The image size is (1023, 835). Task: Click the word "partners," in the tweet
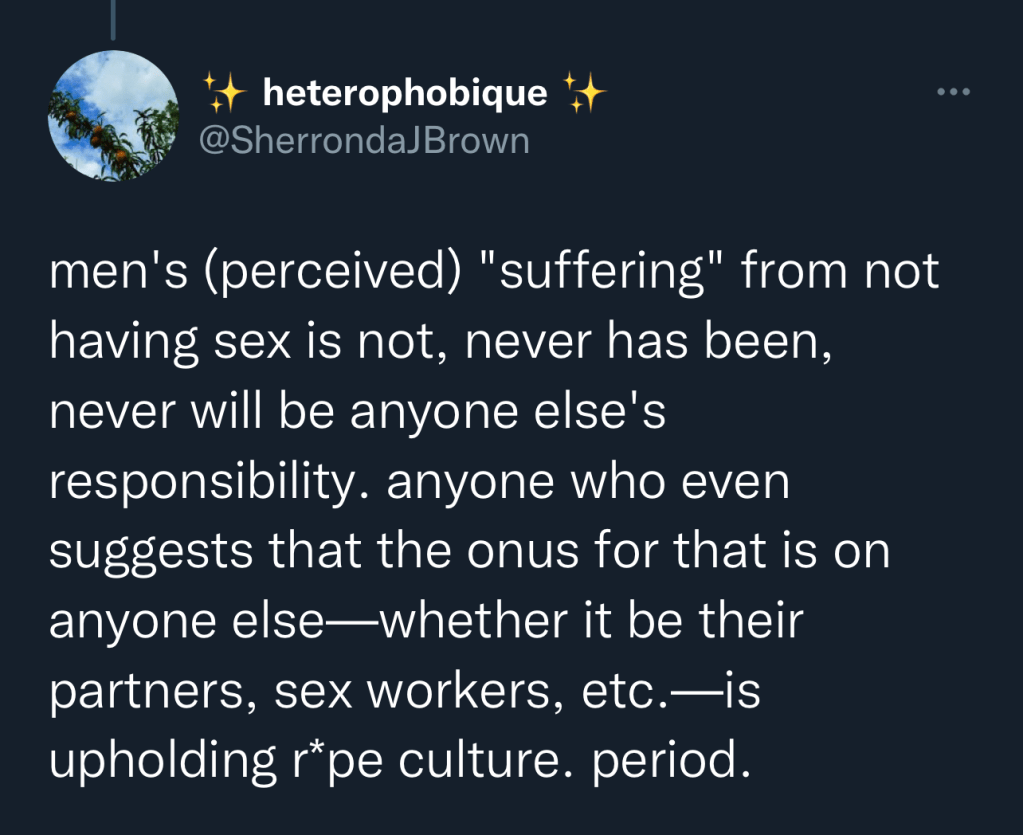[147, 692]
